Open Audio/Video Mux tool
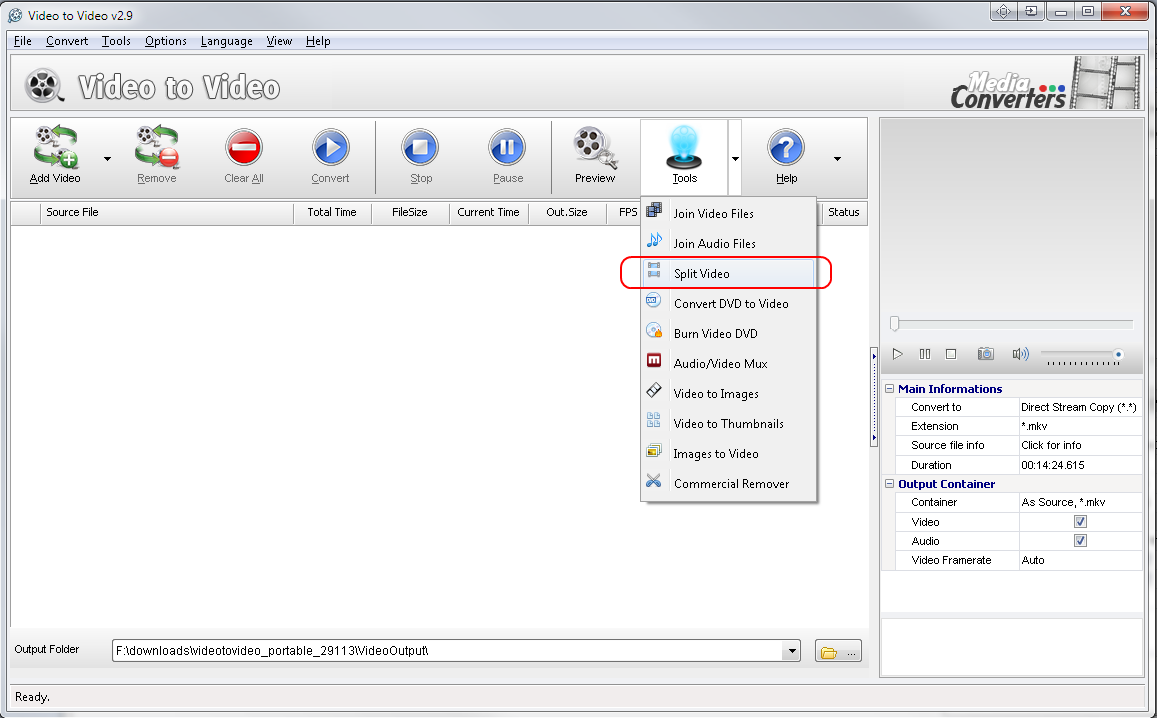 [x=729, y=364]
